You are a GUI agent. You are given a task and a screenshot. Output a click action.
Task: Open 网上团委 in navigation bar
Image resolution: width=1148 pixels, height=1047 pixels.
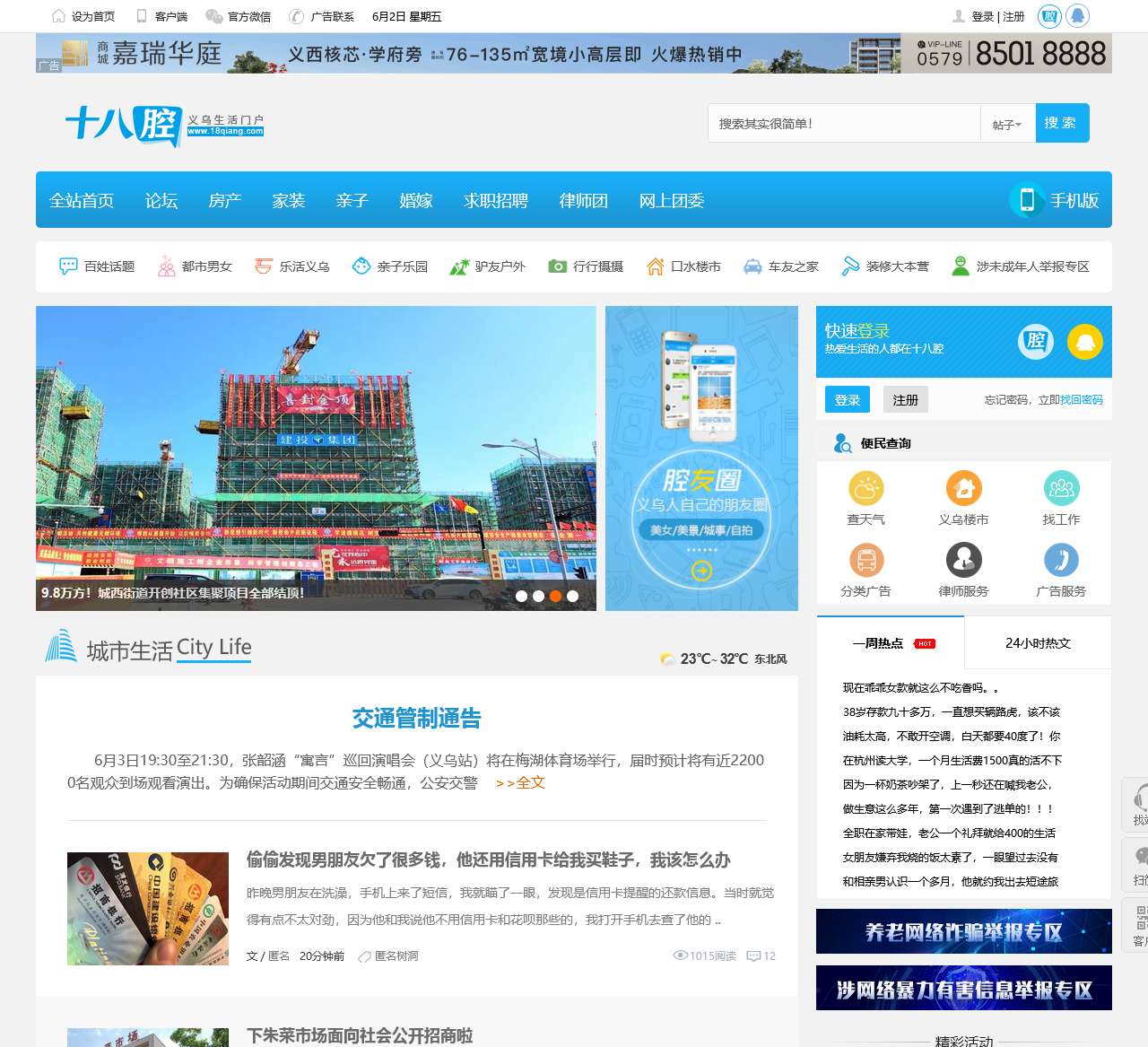coord(672,201)
